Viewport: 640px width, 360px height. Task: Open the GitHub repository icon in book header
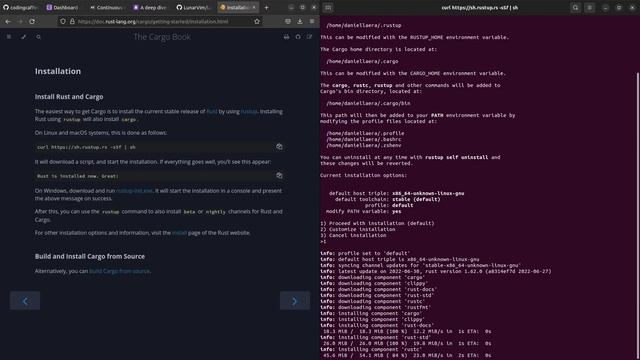pos(298,37)
